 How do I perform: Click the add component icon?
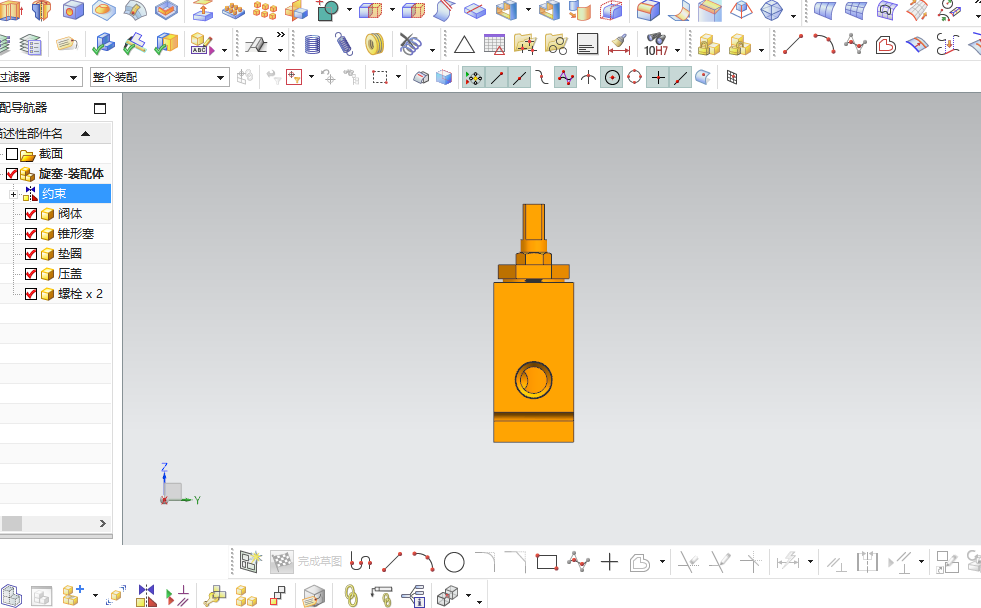pyautogui.click(x=73, y=595)
